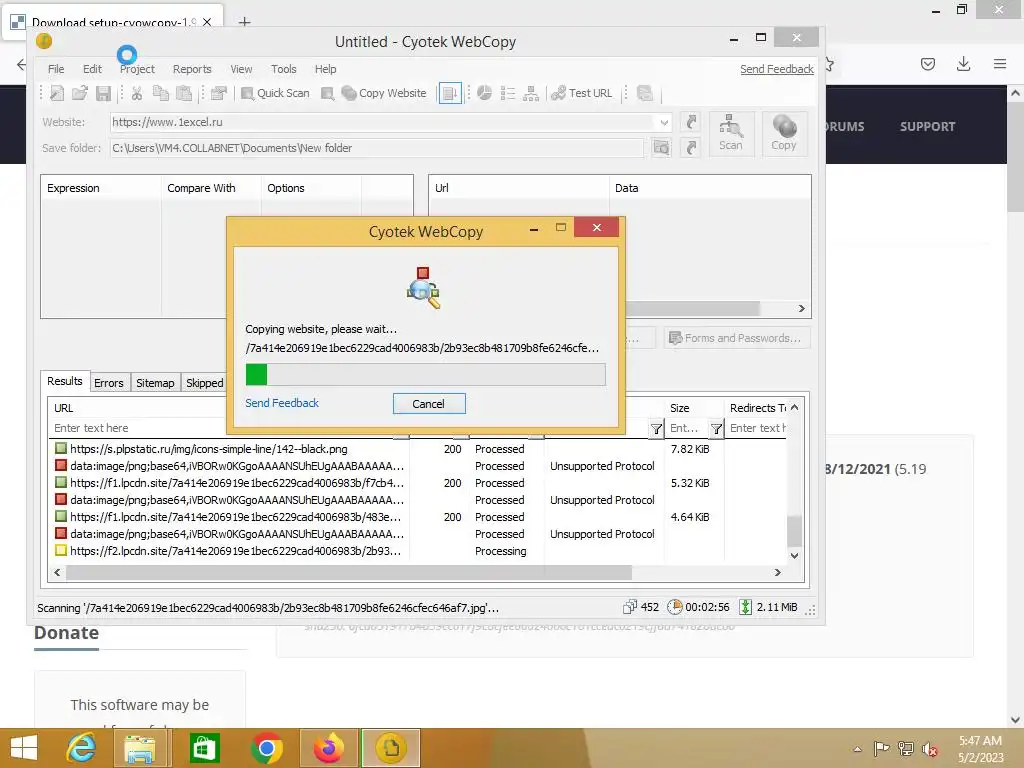
Task: Open Chrome from the taskbar
Action: [x=266, y=748]
